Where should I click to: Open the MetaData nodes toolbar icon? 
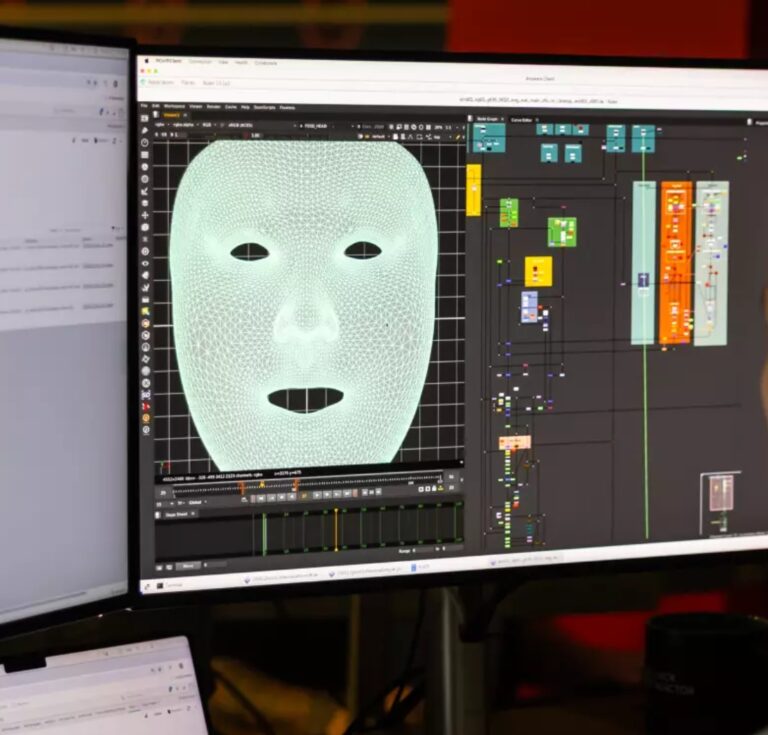pyautogui.click(x=145, y=275)
